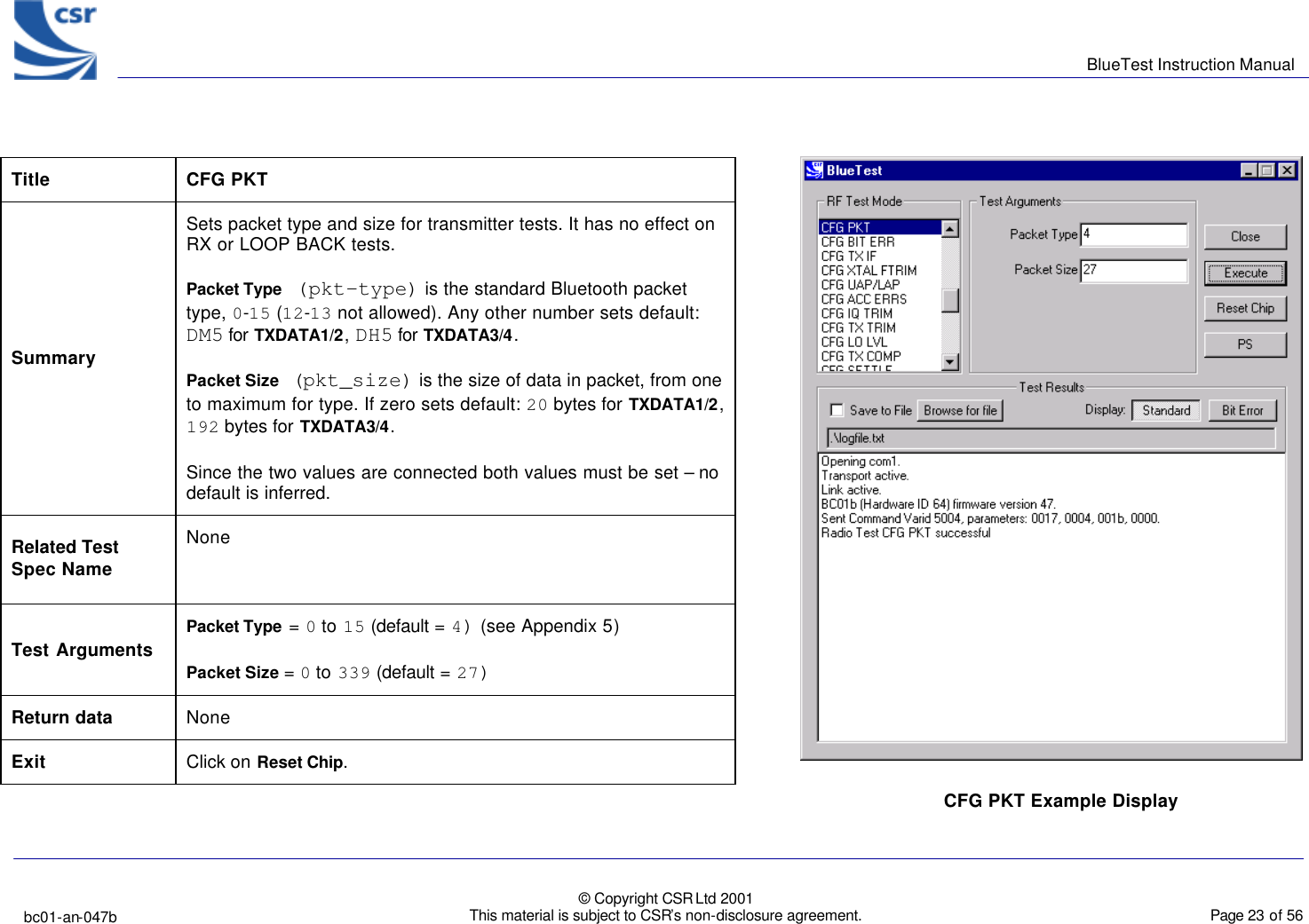
Task: Open the PS button
Action: (1245, 344)
